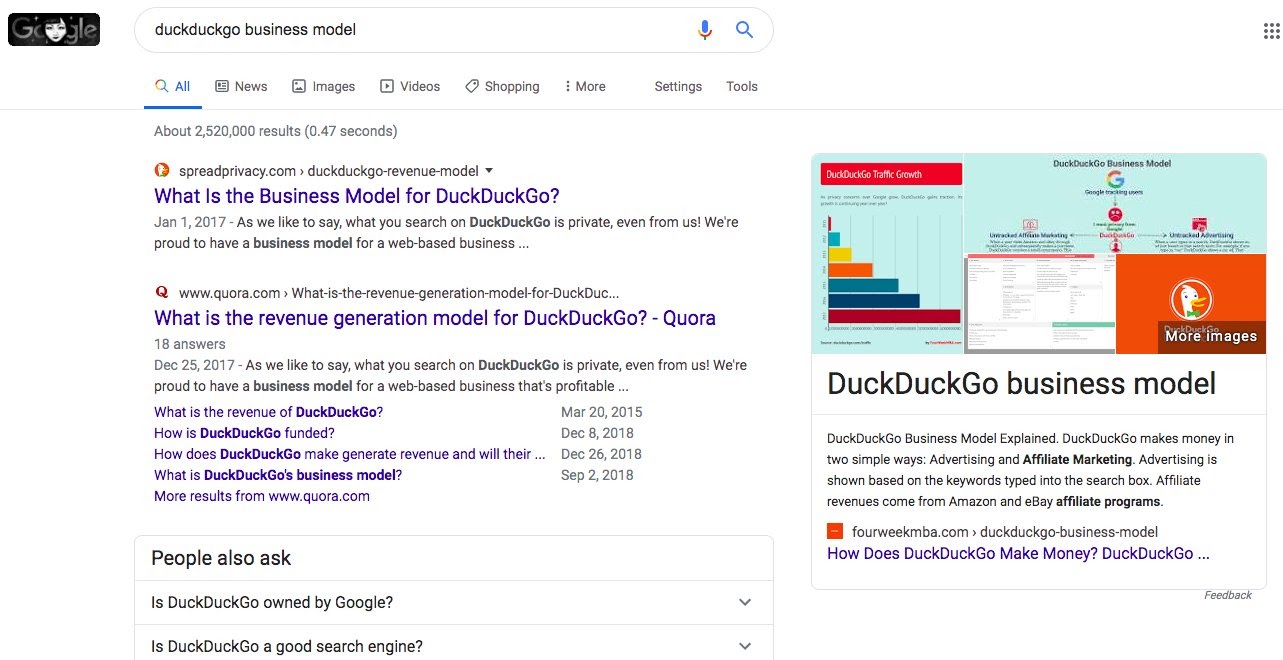Click the microphone voice search icon
Image resolution: width=1283 pixels, height=660 pixels.
[x=705, y=30]
